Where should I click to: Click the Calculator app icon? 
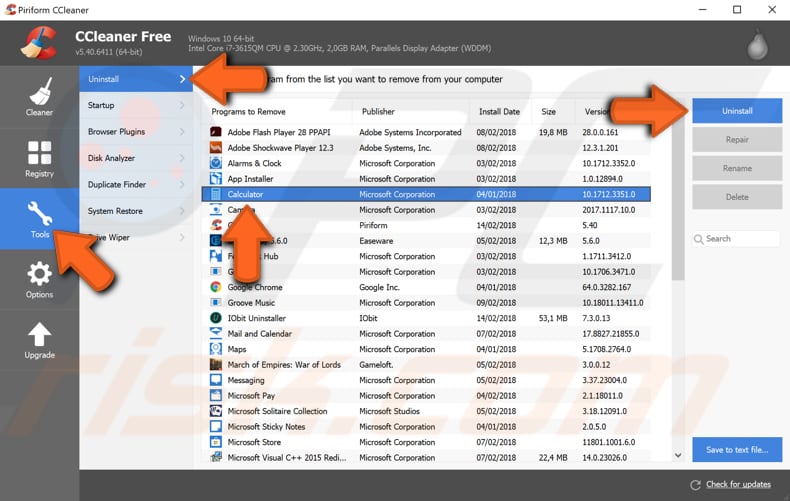click(x=216, y=194)
